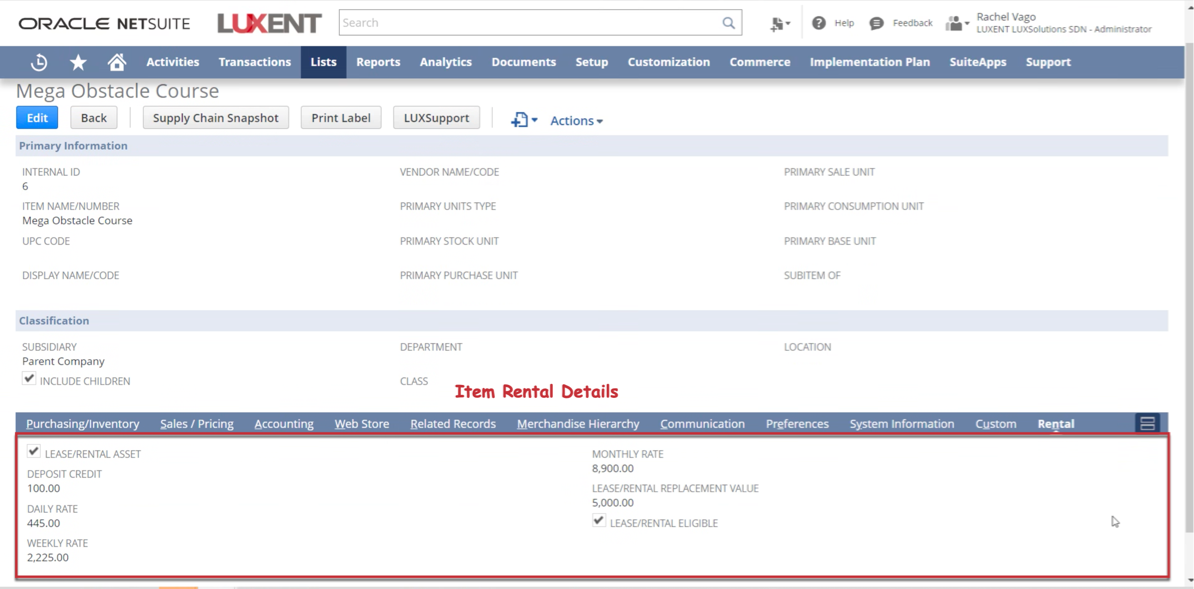
Task: Open the user role switcher dropdown
Action: 957,23
